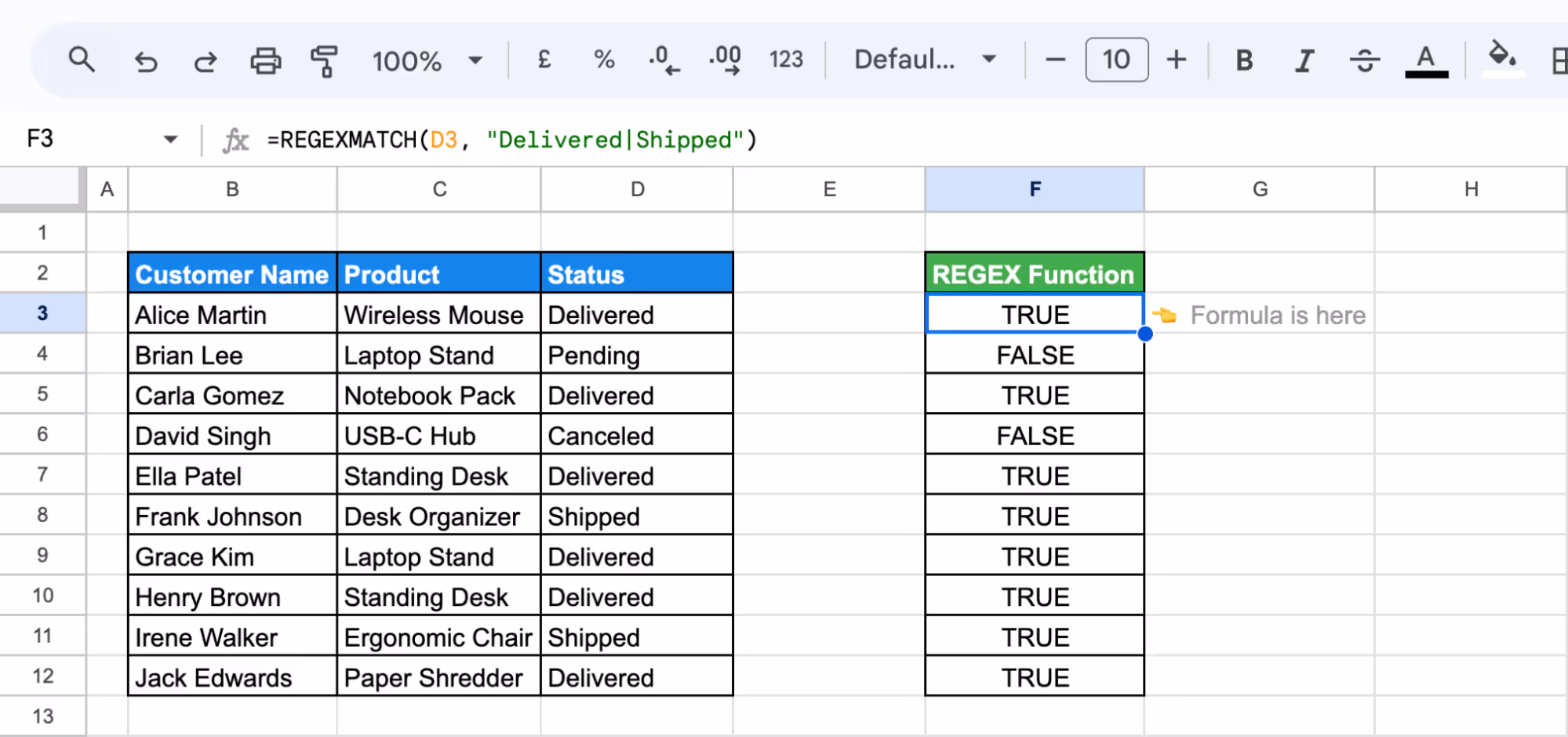Redo the last action

tap(205, 60)
